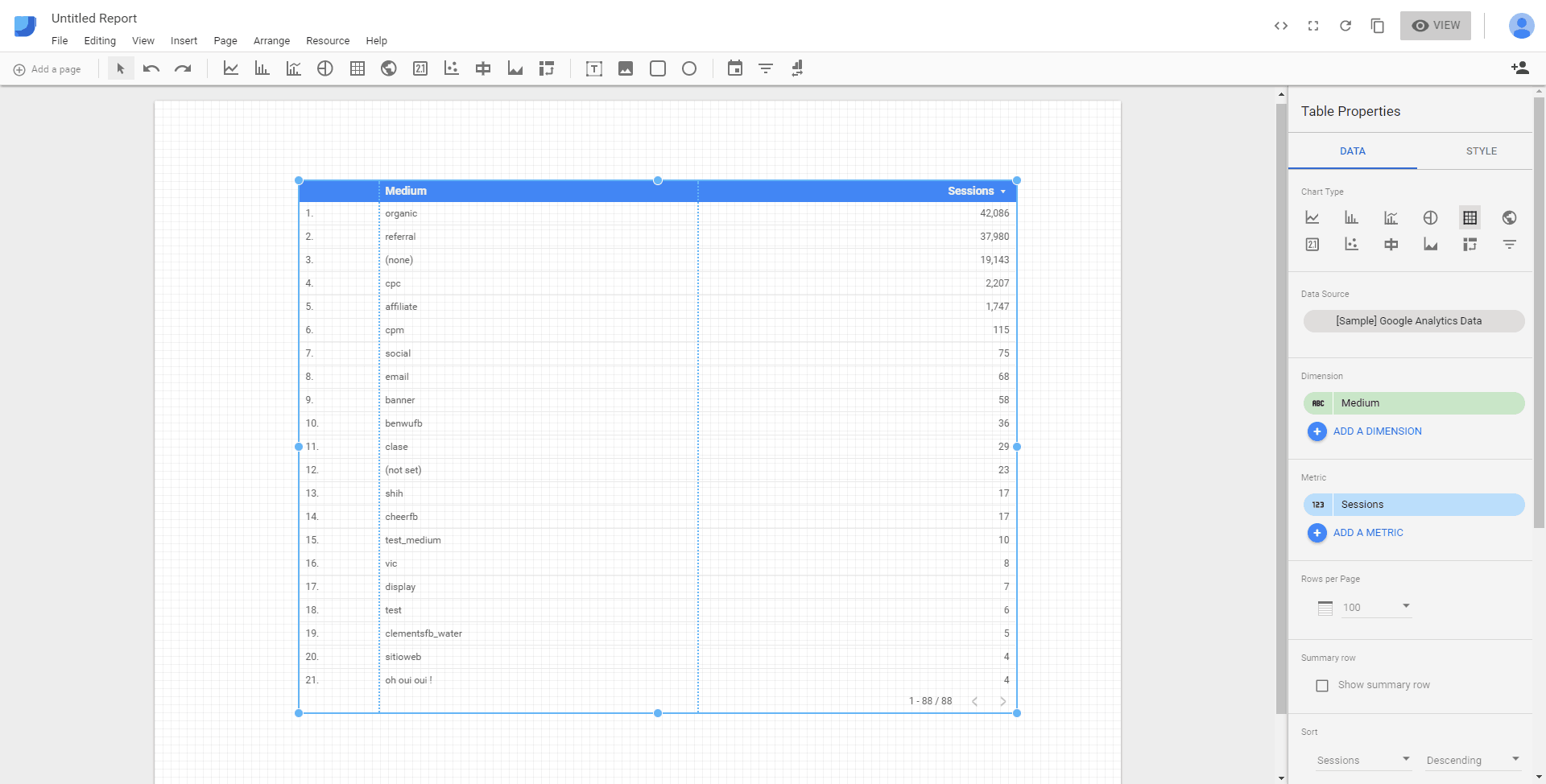Screen dimensions: 1546x784
Task: Click the Add a page button
Action: pyautogui.click(x=48, y=69)
